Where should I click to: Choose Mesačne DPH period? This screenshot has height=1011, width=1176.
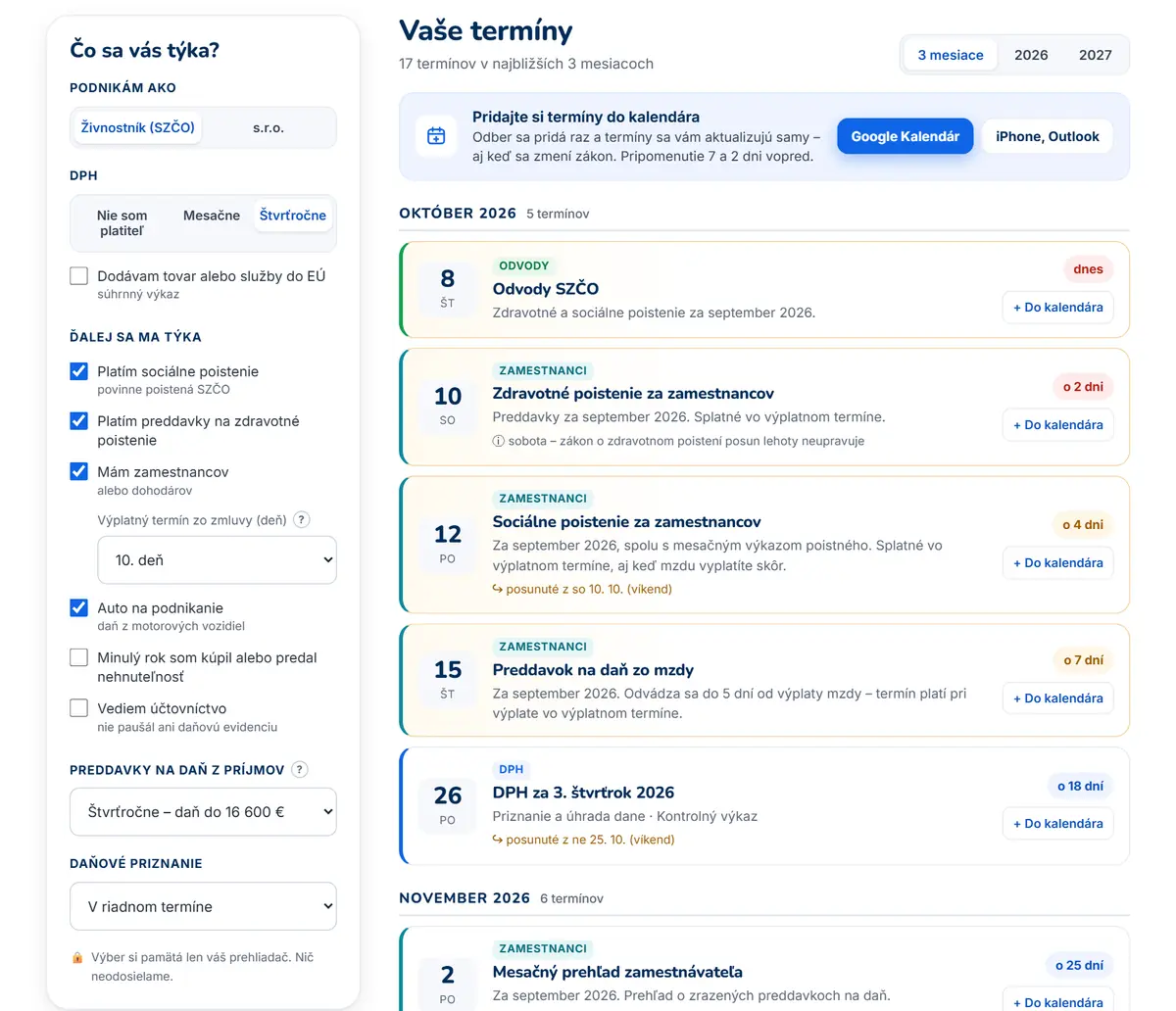click(x=212, y=216)
